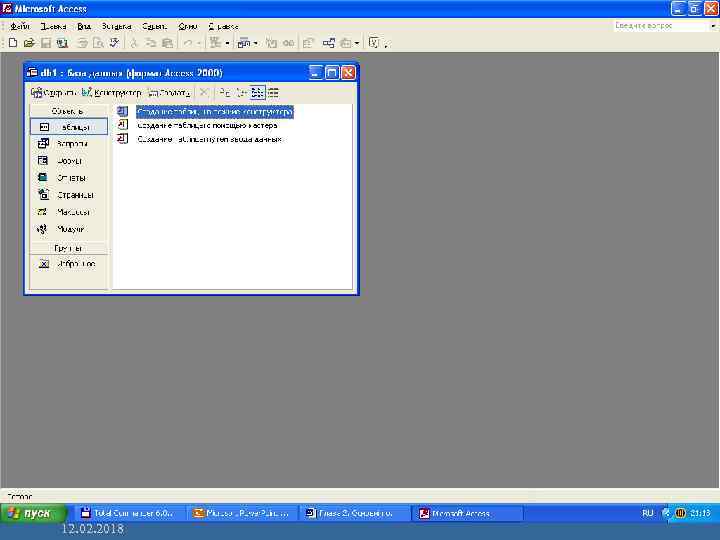Click the 'Введите вопрос' help input box
720x540 pixels.
[661, 26]
